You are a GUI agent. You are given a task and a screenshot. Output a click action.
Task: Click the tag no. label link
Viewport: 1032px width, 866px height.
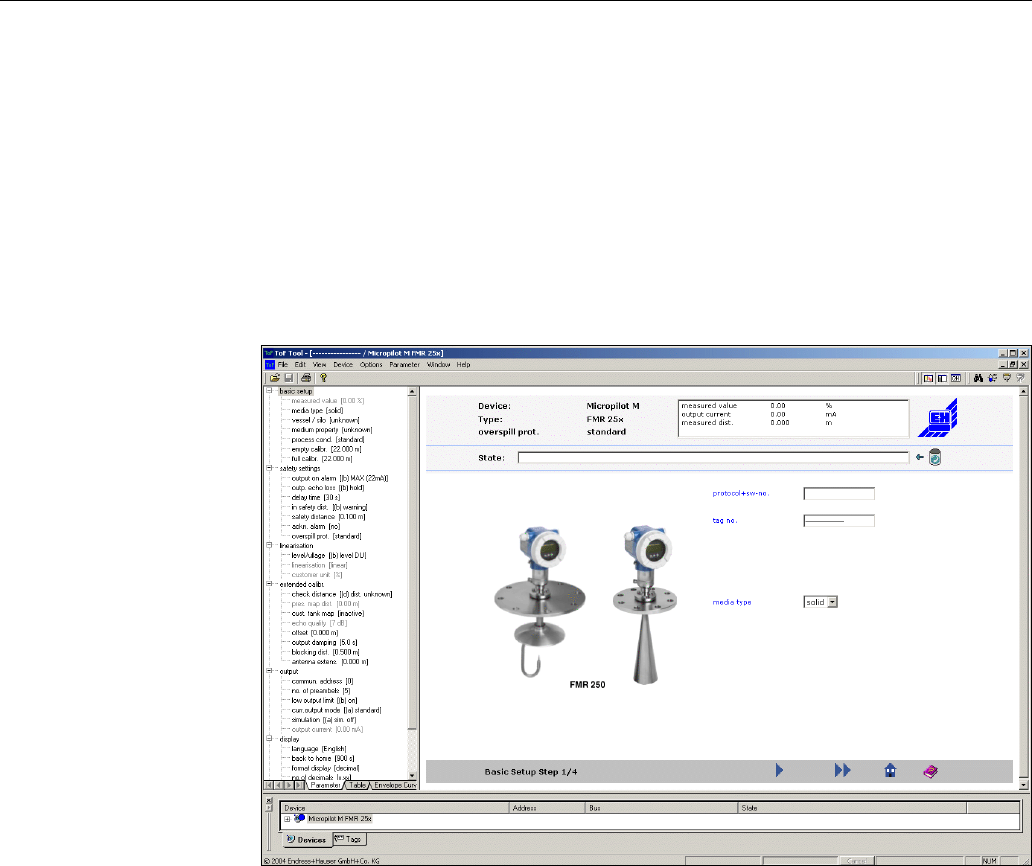(725, 521)
